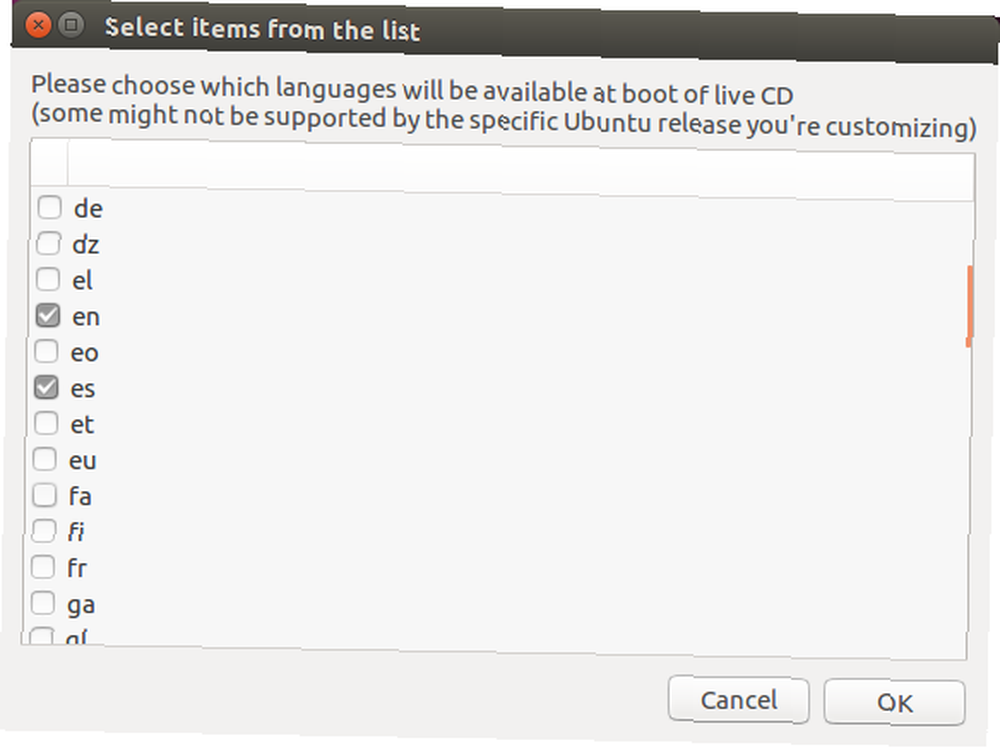Enable the 'eu' language checkbox

pyautogui.click(x=45, y=459)
